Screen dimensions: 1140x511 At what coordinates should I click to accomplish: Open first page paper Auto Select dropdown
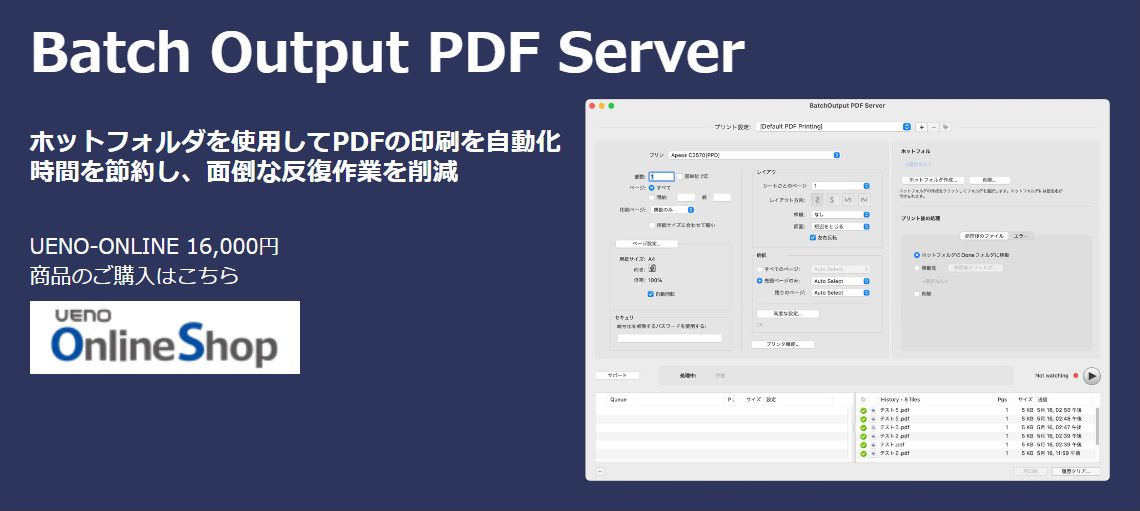pyautogui.click(x=840, y=281)
